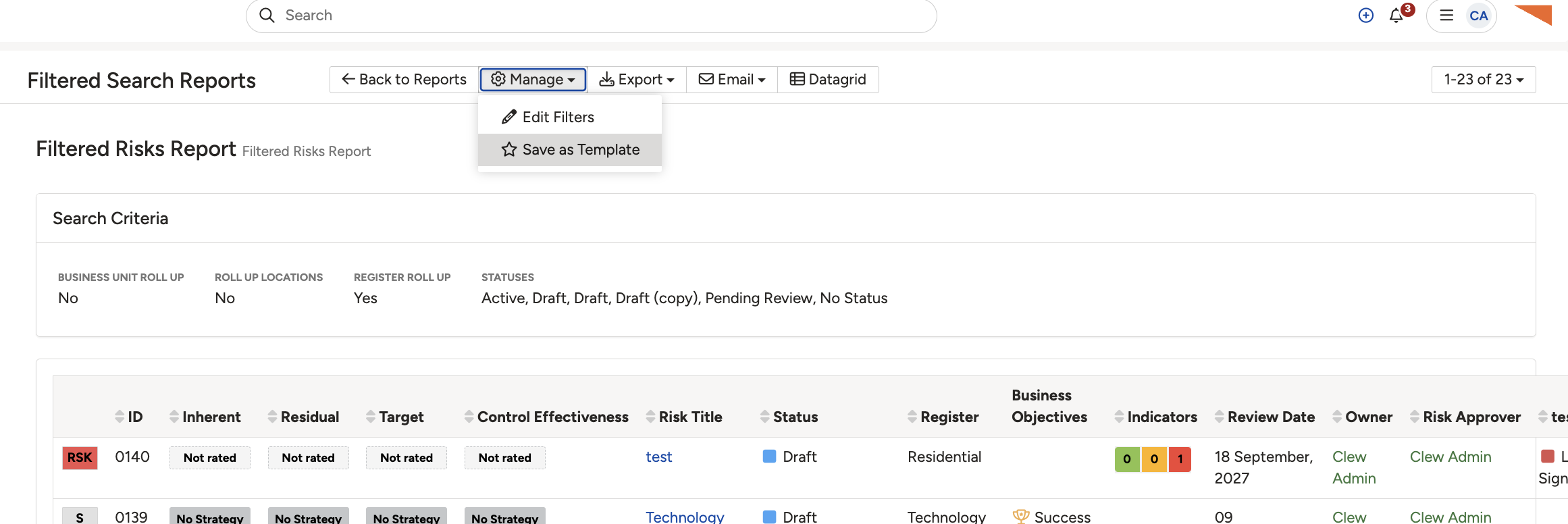Click the red indicator count 1
This screenshot has height=524, width=1568.
[x=1180, y=459]
